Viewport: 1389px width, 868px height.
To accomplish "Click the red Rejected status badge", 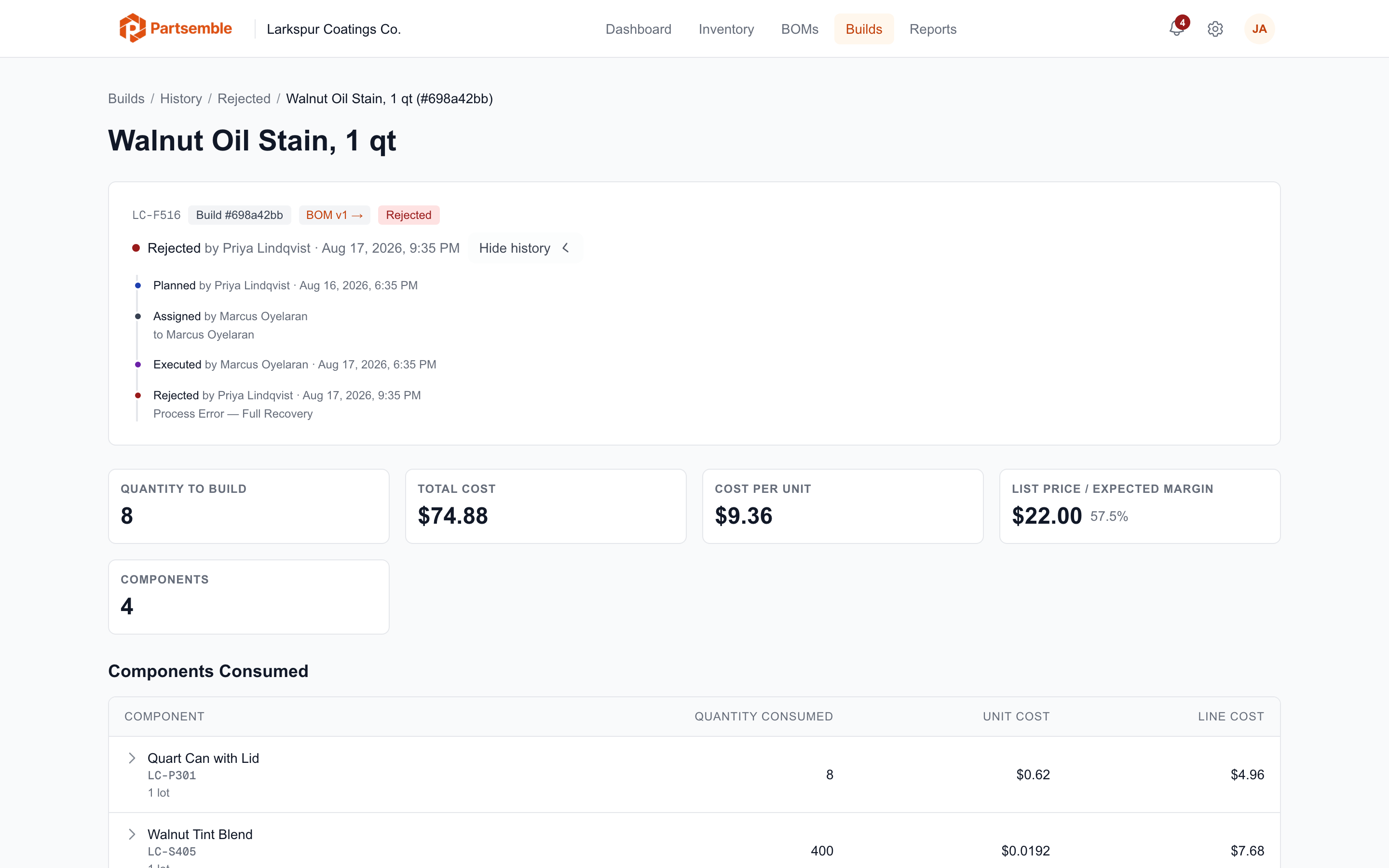I will (408, 215).
